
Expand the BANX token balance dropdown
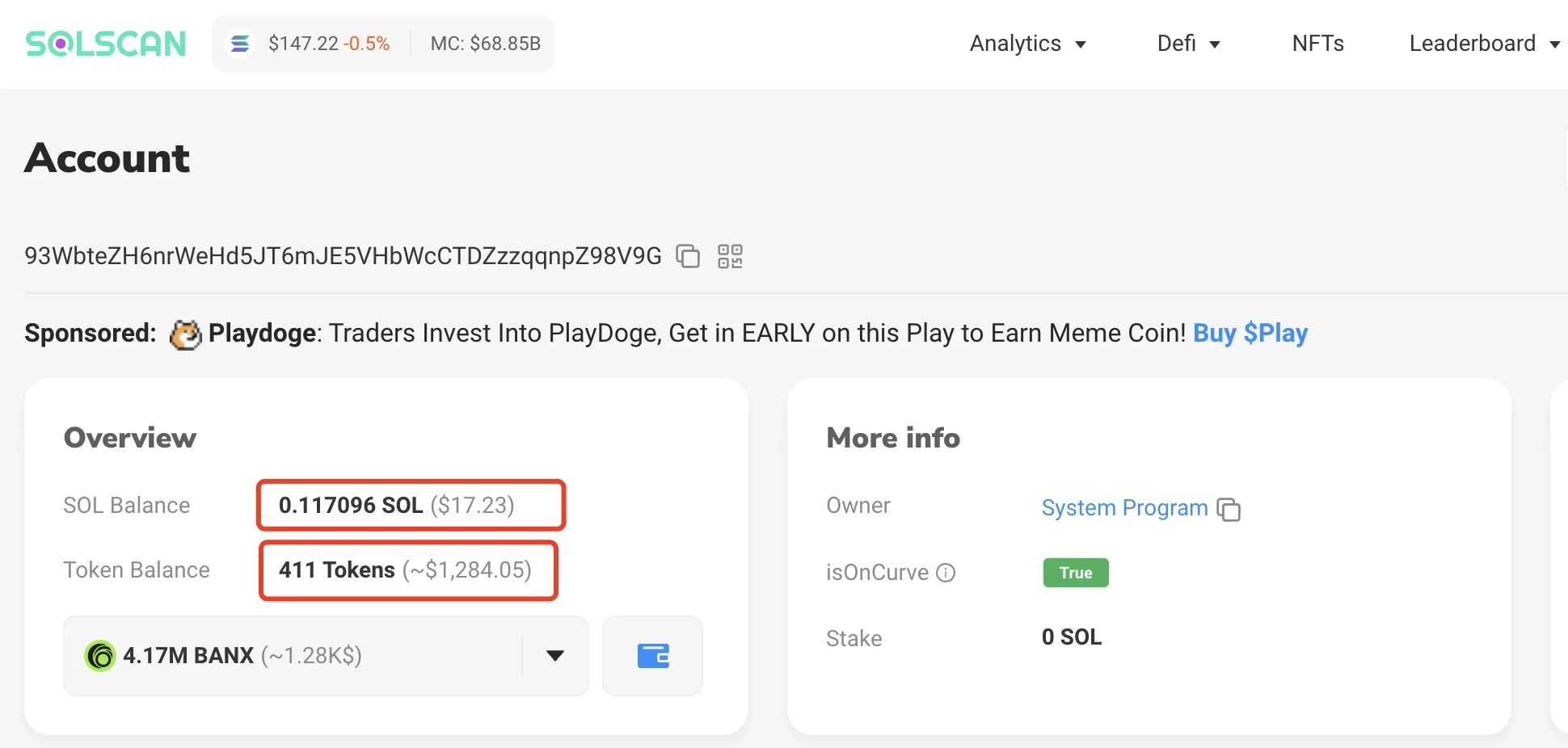[x=554, y=655]
